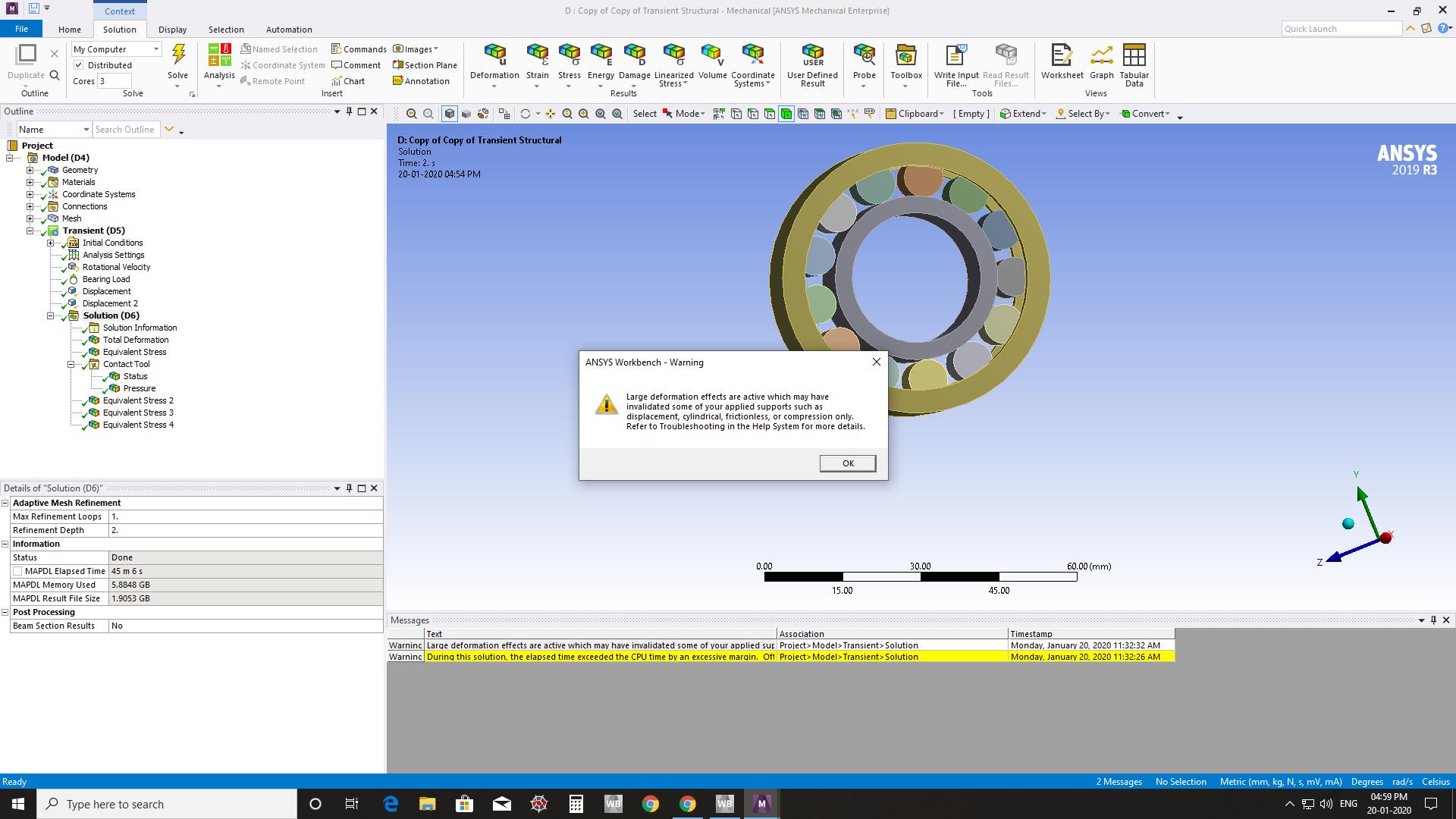1456x819 pixels.
Task: Collapse the Adaptive Mesh Refinement section
Action: click(5, 503)
